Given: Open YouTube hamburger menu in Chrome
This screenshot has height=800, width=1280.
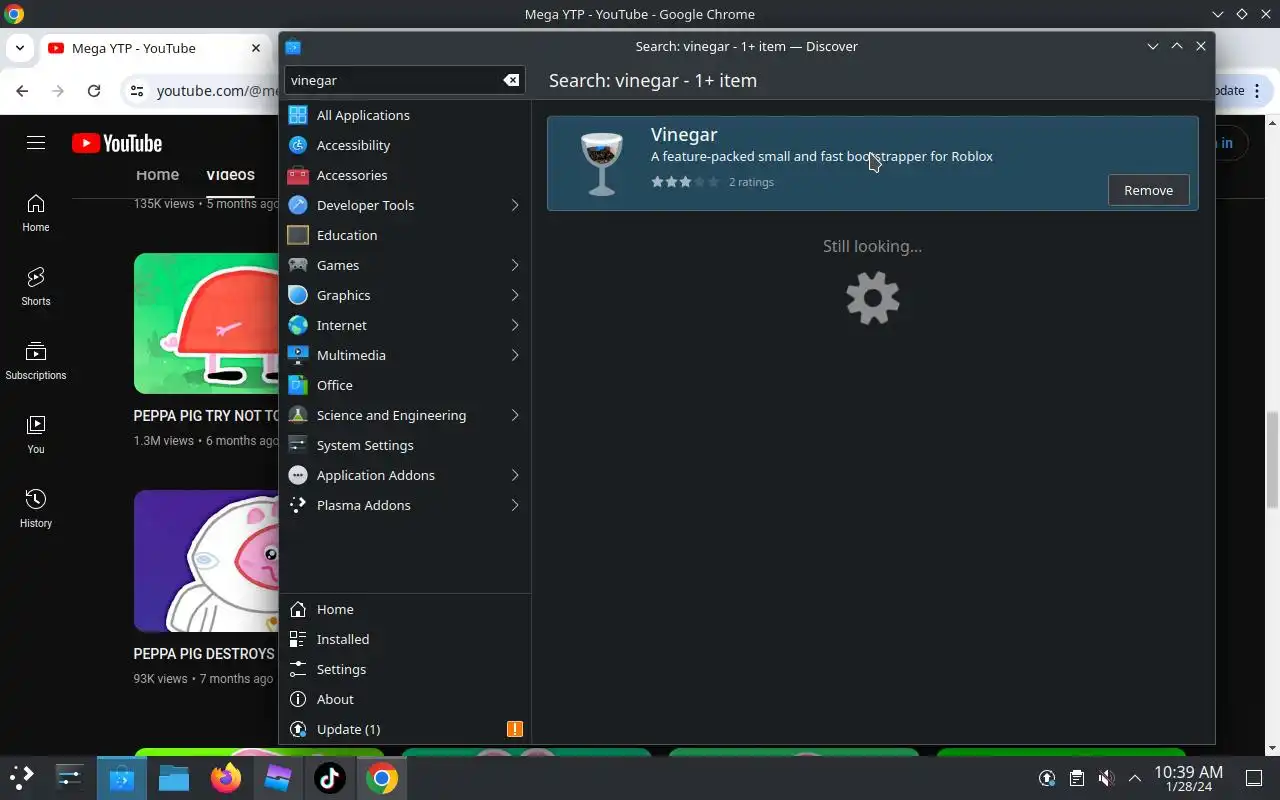Looking at the screenshot, I should [36, 143].
